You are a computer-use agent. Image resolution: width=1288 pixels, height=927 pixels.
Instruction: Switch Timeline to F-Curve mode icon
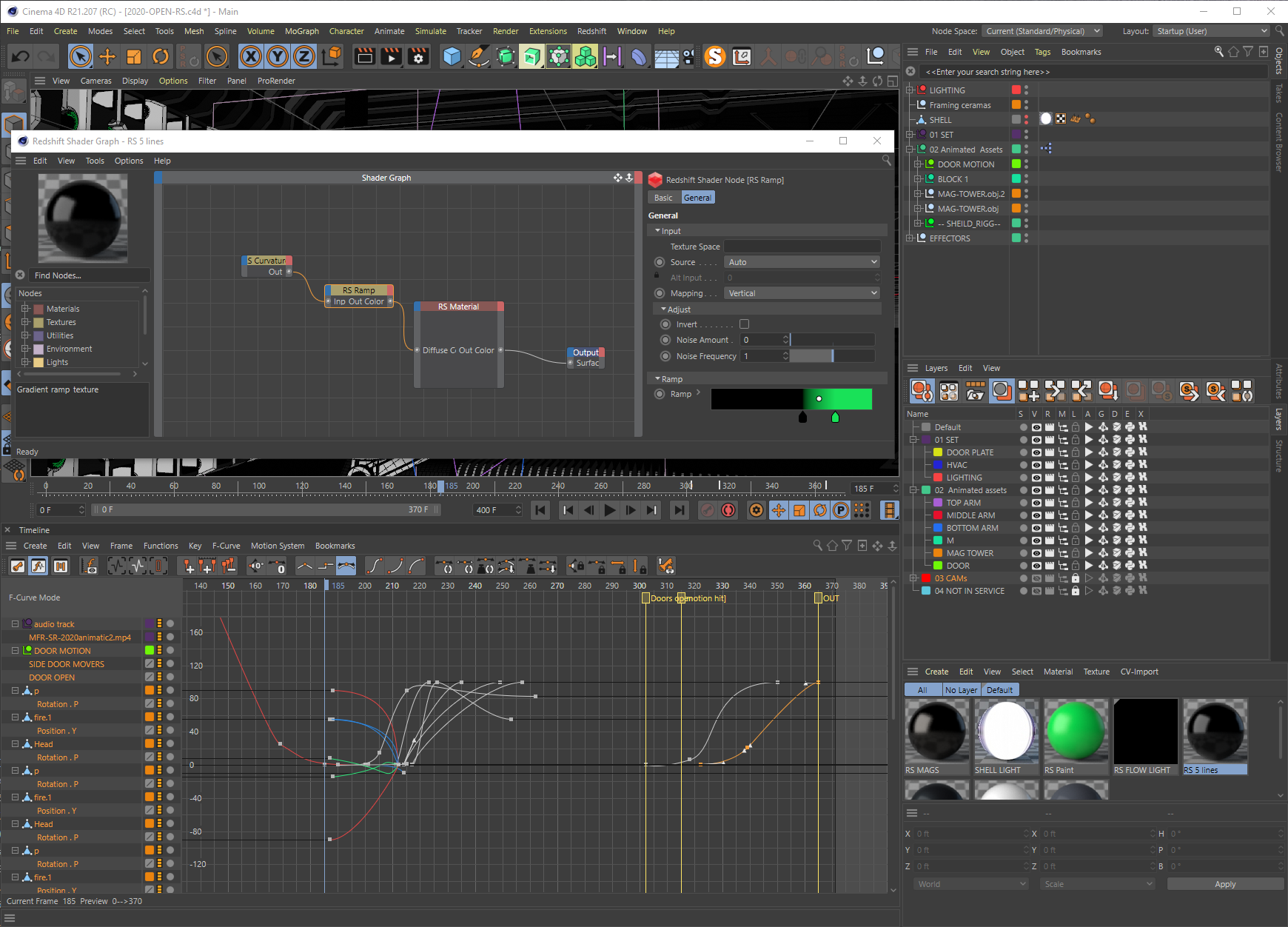click(39, 566)
